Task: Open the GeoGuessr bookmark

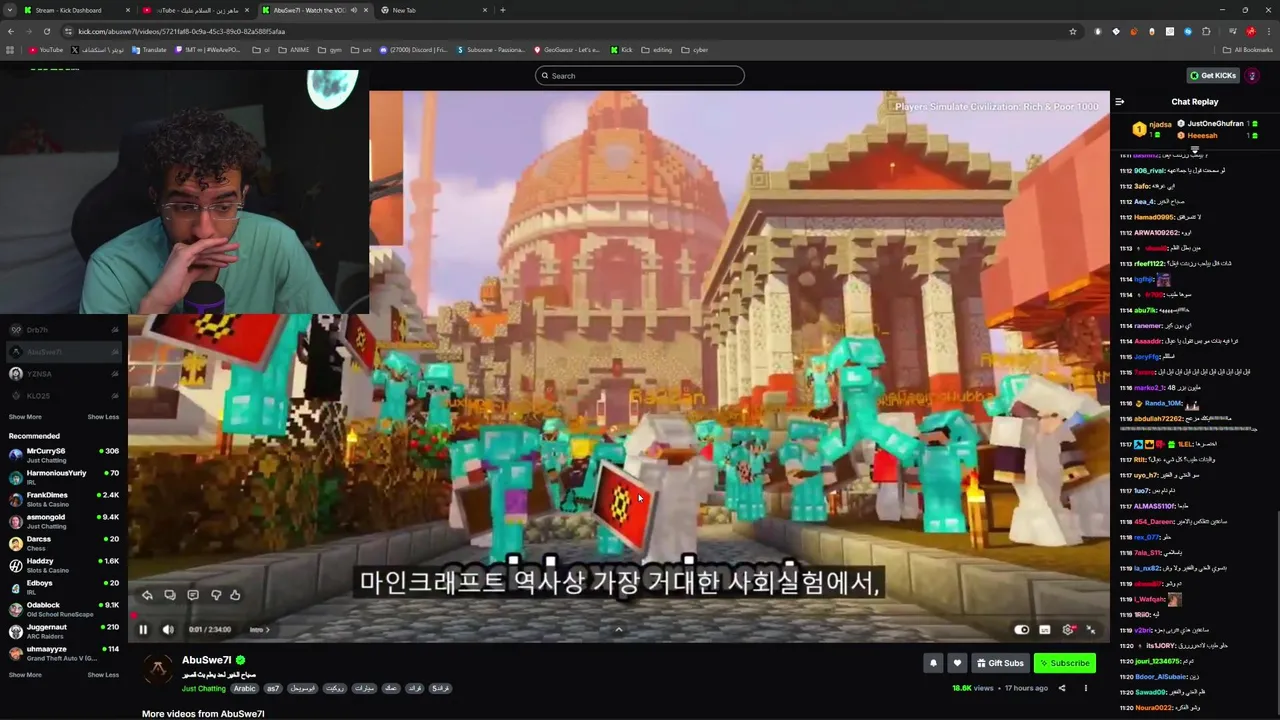Action: pos(567,50)
